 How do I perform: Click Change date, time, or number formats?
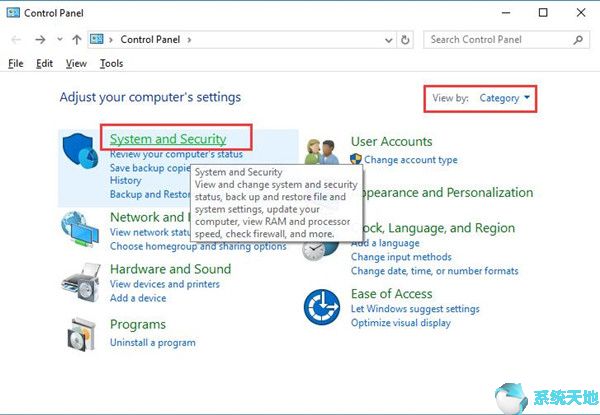click(434, 271)
